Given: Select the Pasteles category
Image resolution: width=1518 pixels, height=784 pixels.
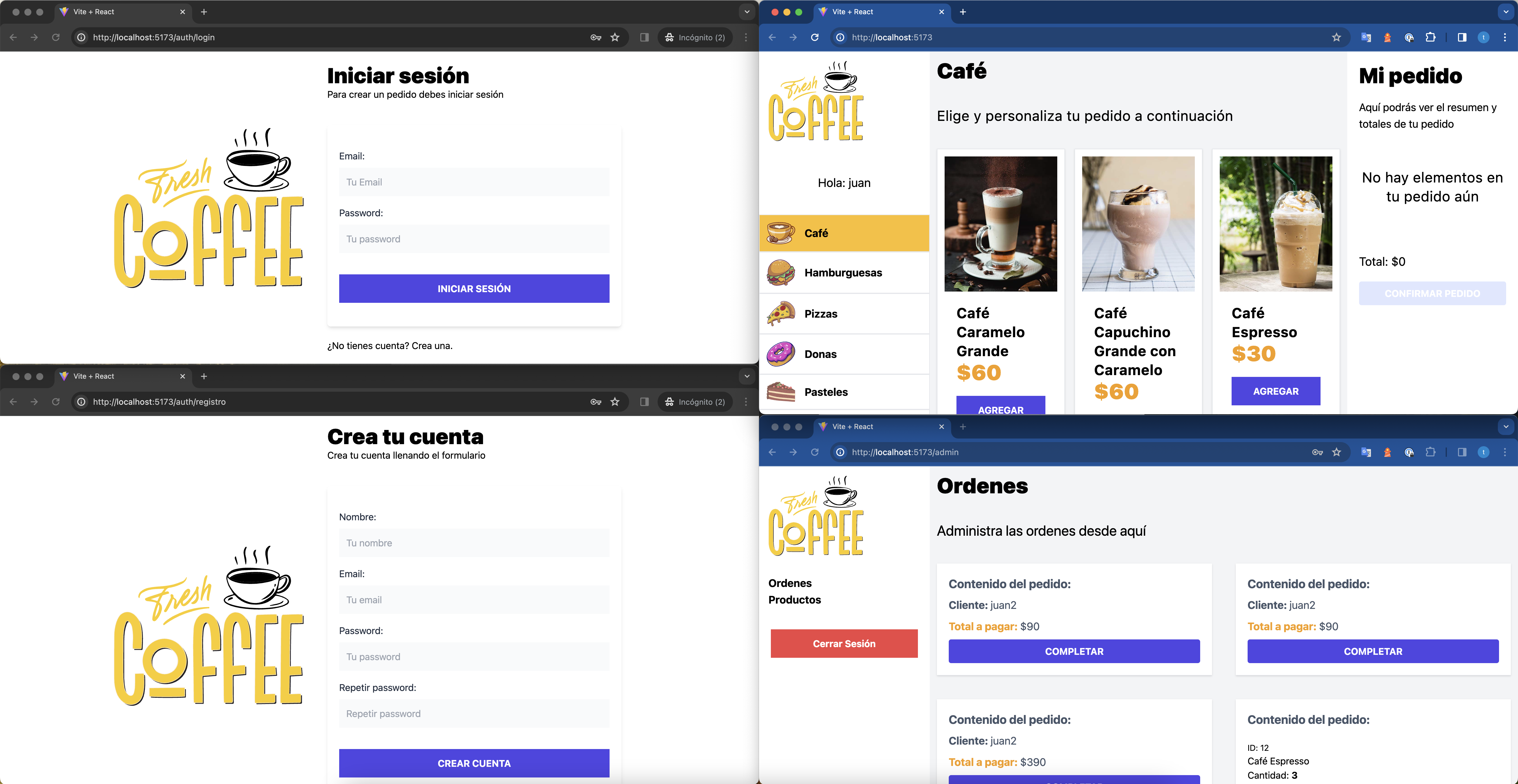Looking at the screenshot, I should pos(844,392).
